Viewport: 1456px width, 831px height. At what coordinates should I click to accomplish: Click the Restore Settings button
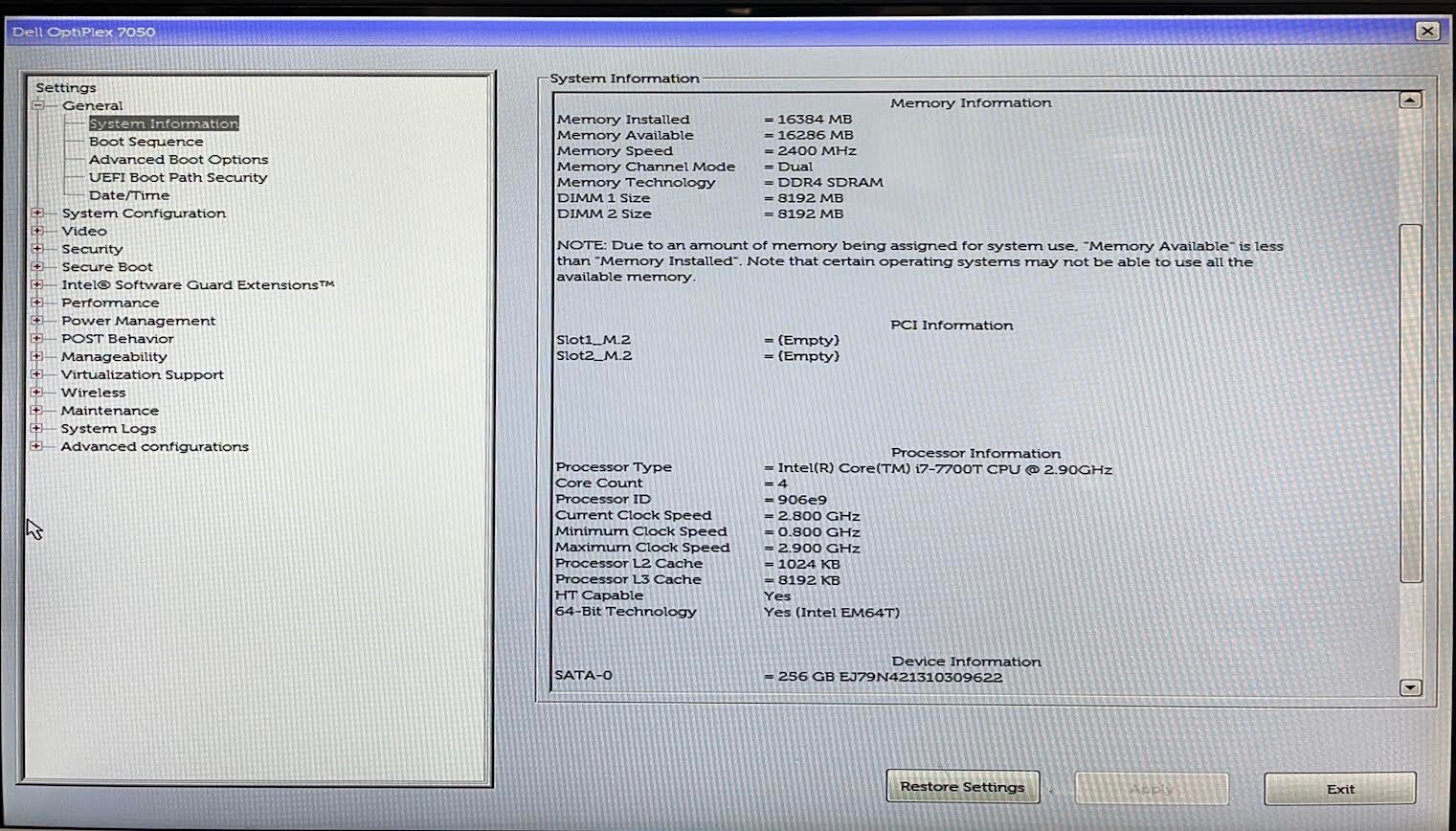[x=962, y=787]
